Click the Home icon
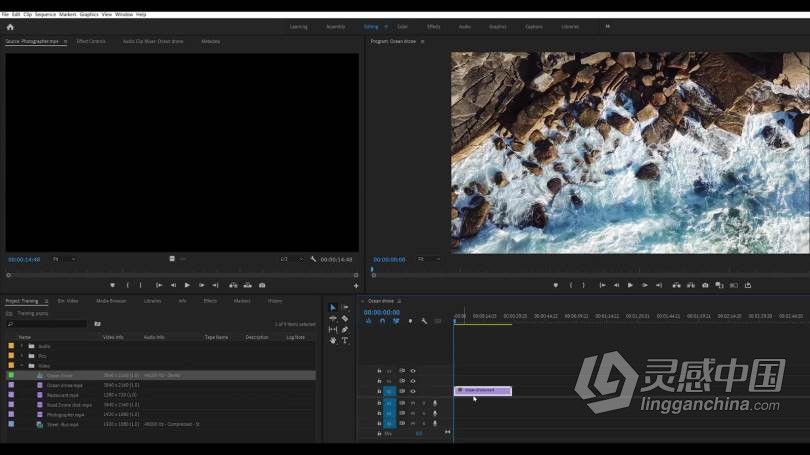Image resolution: width=810 pixels, height=455 pixels. pyautogui.click(x=10, y=27)
